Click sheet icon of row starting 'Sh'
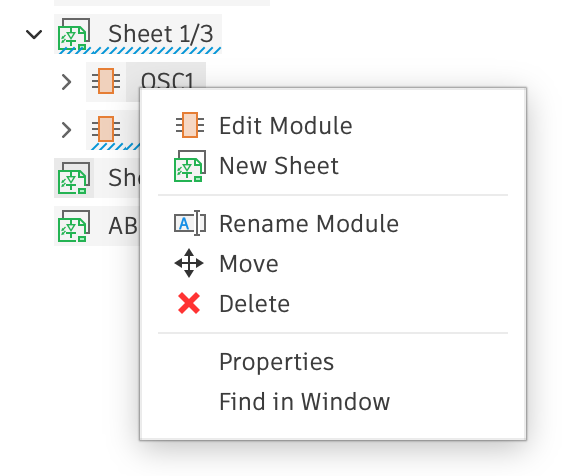This screenshot has height=476, width=562. click(74, 178)
